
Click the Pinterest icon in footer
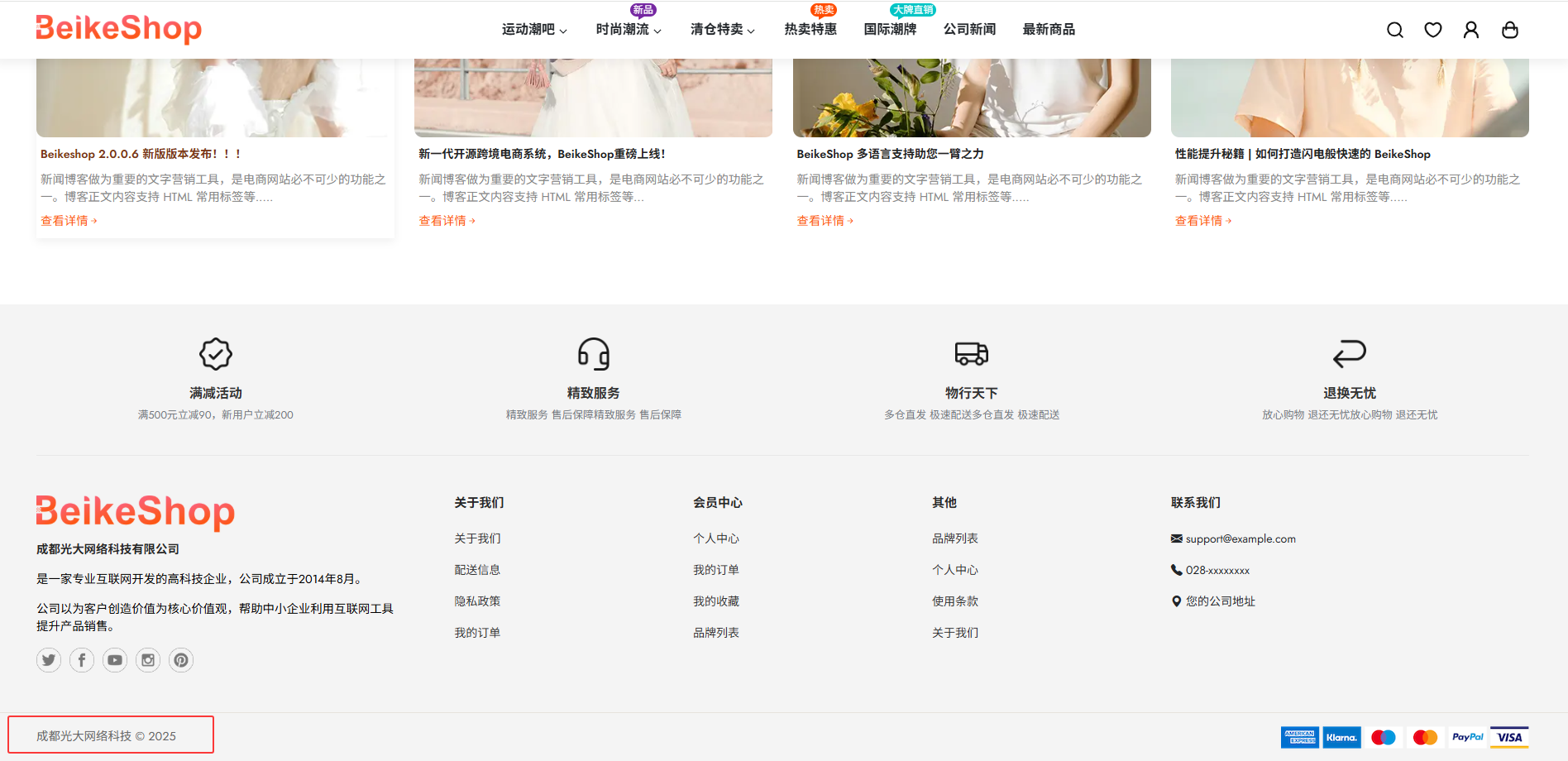click(x=181, y=660)
